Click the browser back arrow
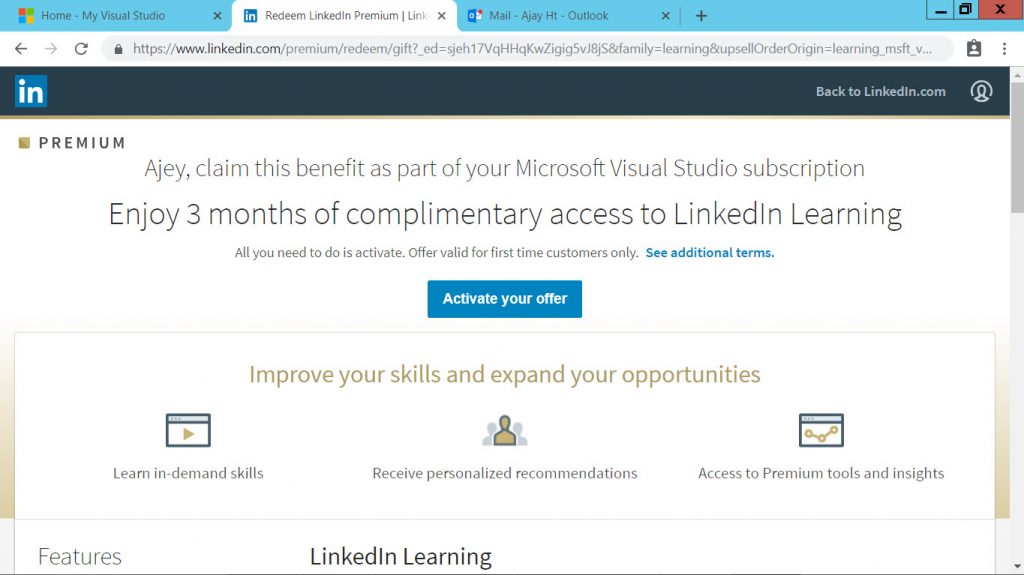The width and height of the screenshot is (1024, 575). [x=21, y=48]
